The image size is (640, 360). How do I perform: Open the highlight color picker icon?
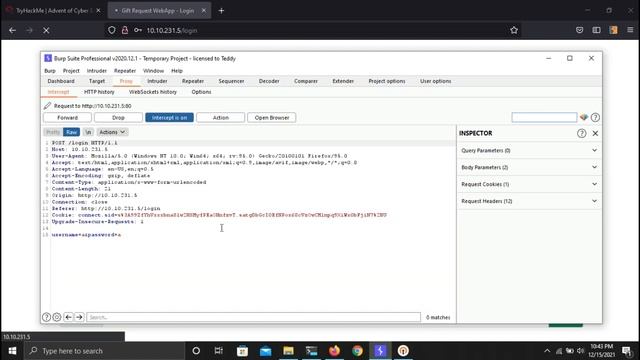(584, 118)
